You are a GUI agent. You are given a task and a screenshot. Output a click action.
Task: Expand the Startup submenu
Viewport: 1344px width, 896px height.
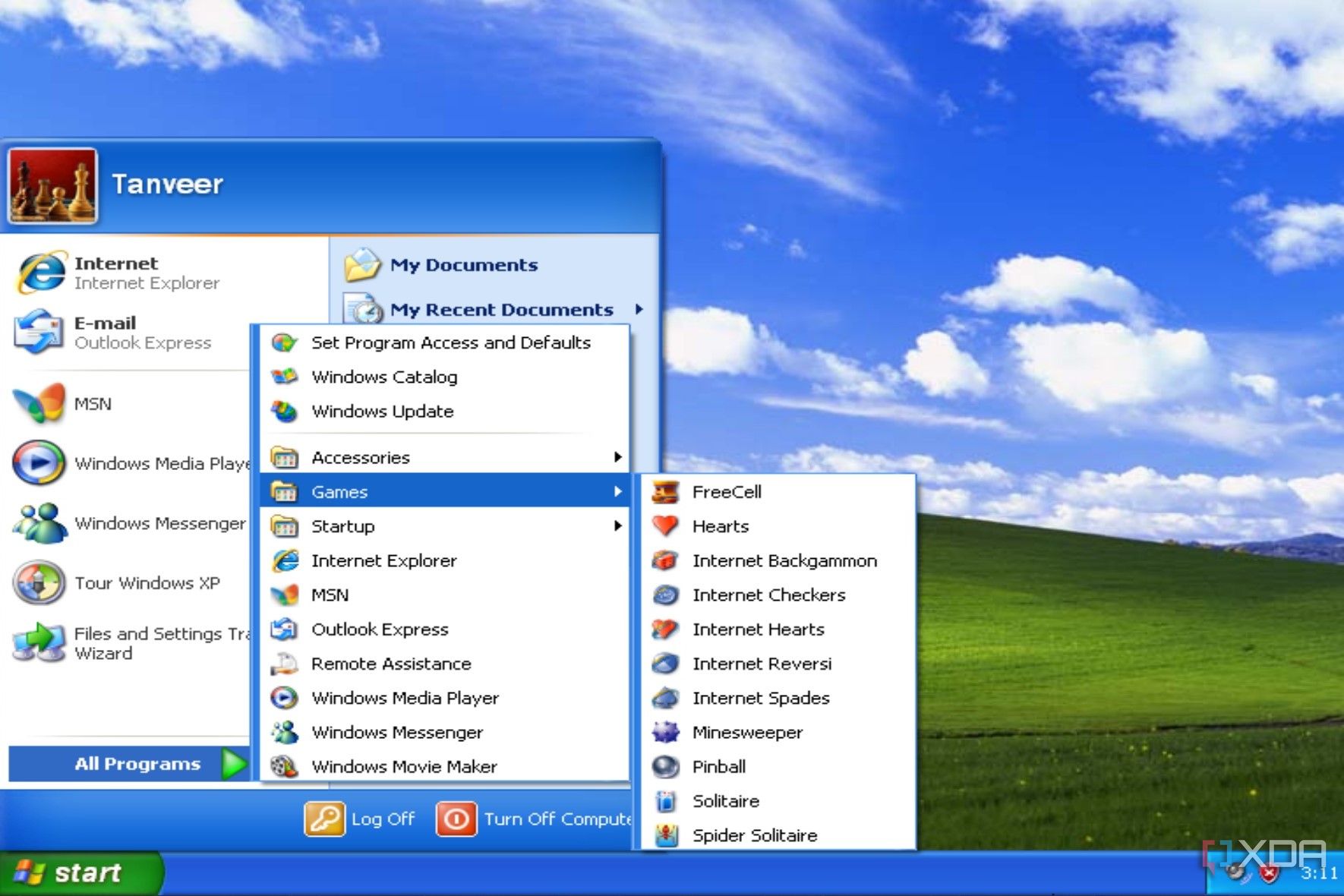coord(342,525)
